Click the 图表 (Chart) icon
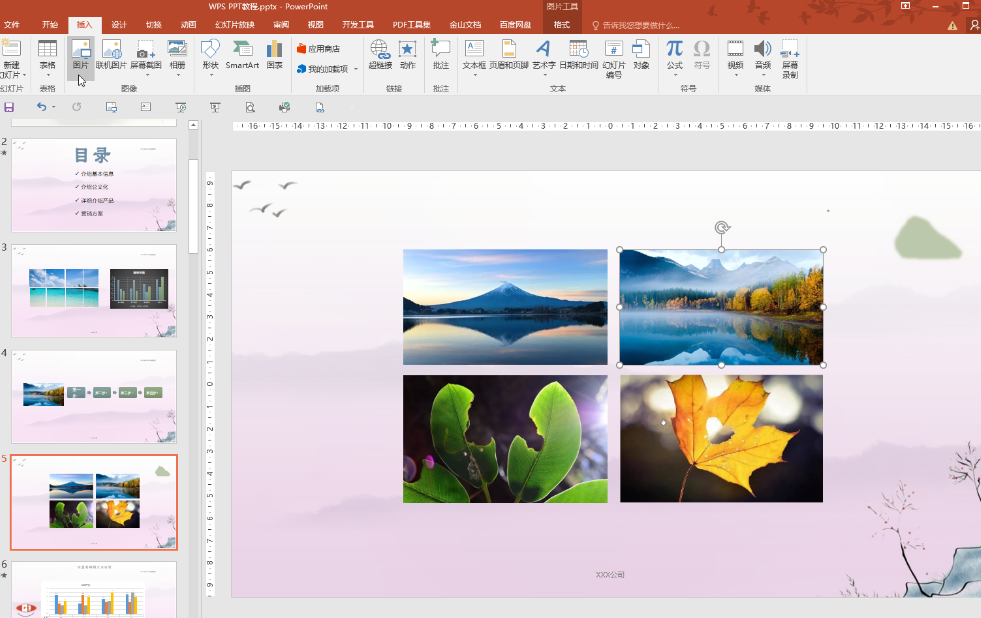981x618 pixels. pos(274,49)
